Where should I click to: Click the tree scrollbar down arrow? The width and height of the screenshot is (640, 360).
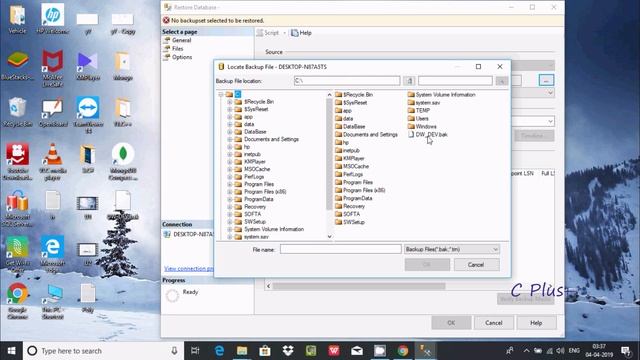(x=329, y=236)
